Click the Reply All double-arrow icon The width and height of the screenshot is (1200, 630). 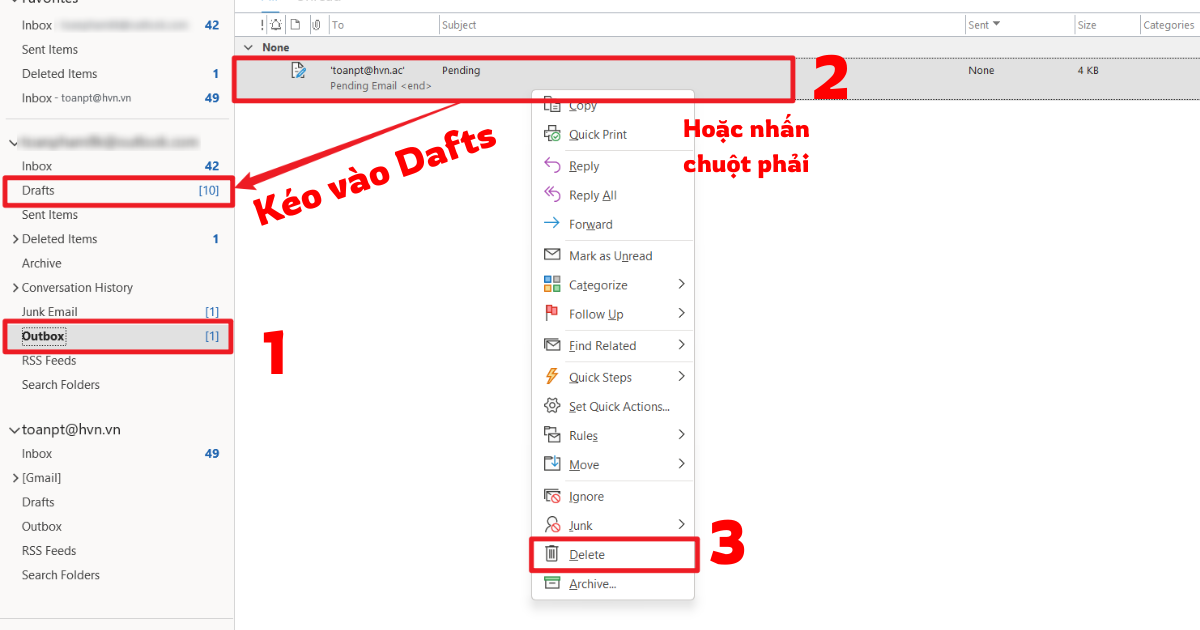tap(552, 195)
